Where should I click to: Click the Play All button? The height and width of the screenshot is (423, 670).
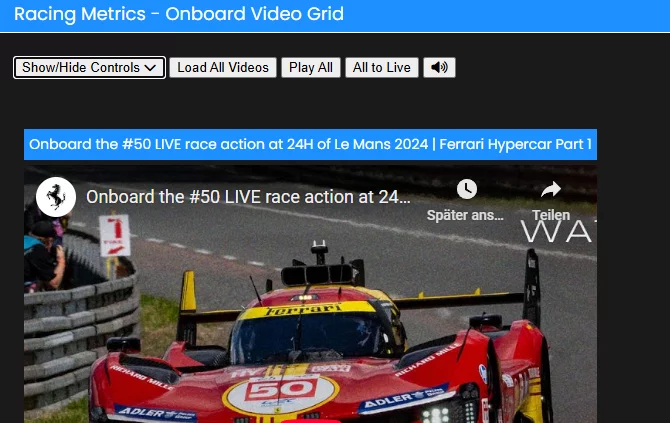[311, 68]
